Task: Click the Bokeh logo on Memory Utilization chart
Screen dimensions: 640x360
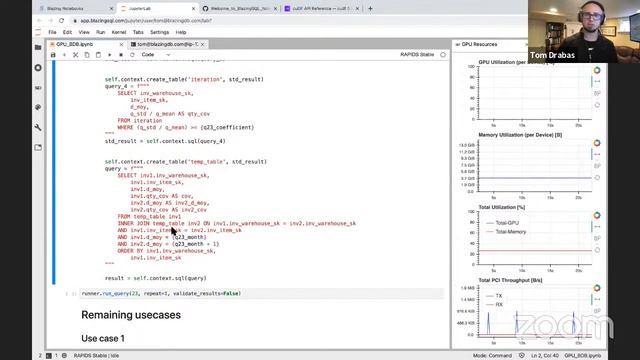Action: tap(597, 143)
